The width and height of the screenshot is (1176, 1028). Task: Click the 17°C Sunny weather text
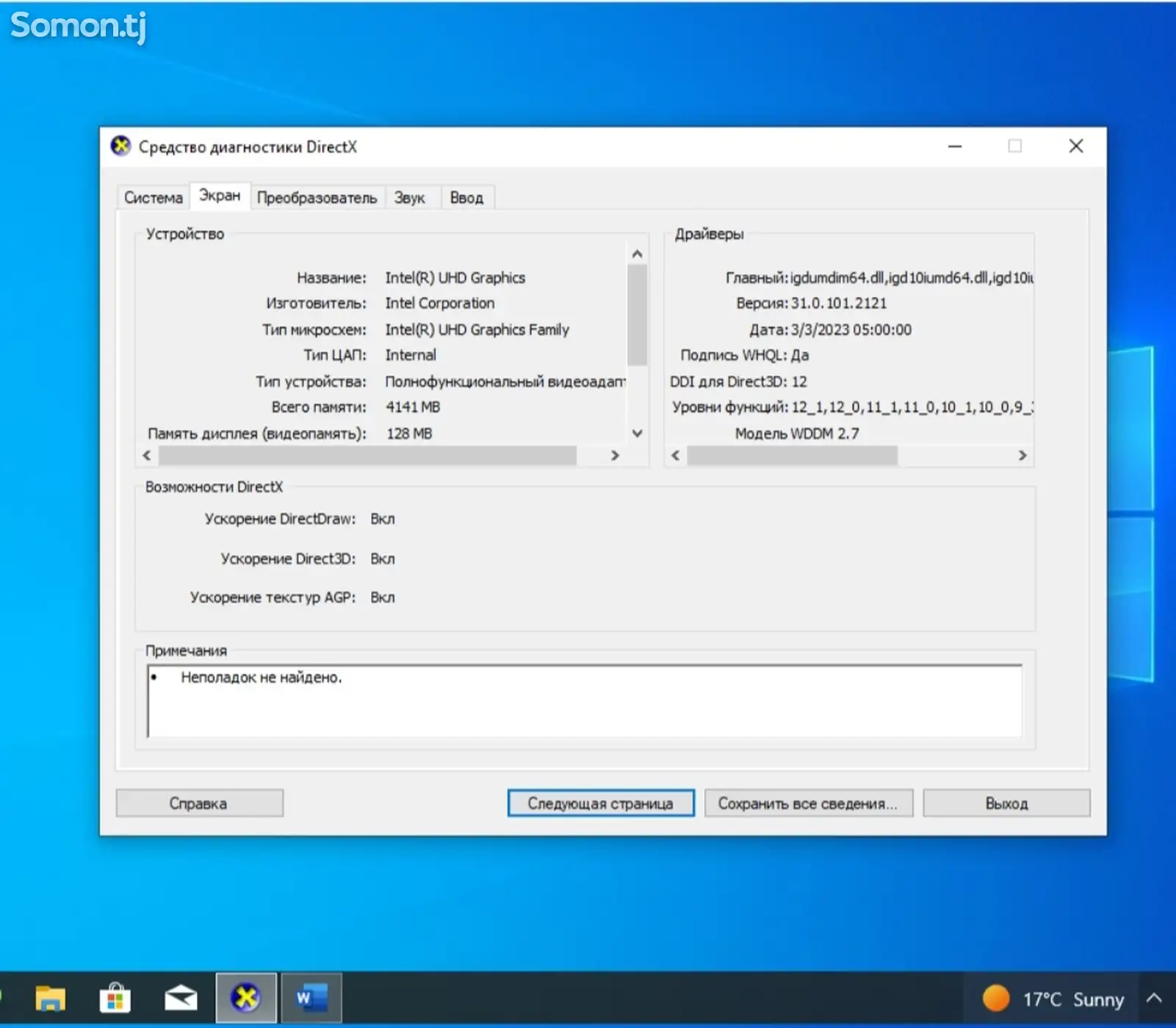point(1073,999)
